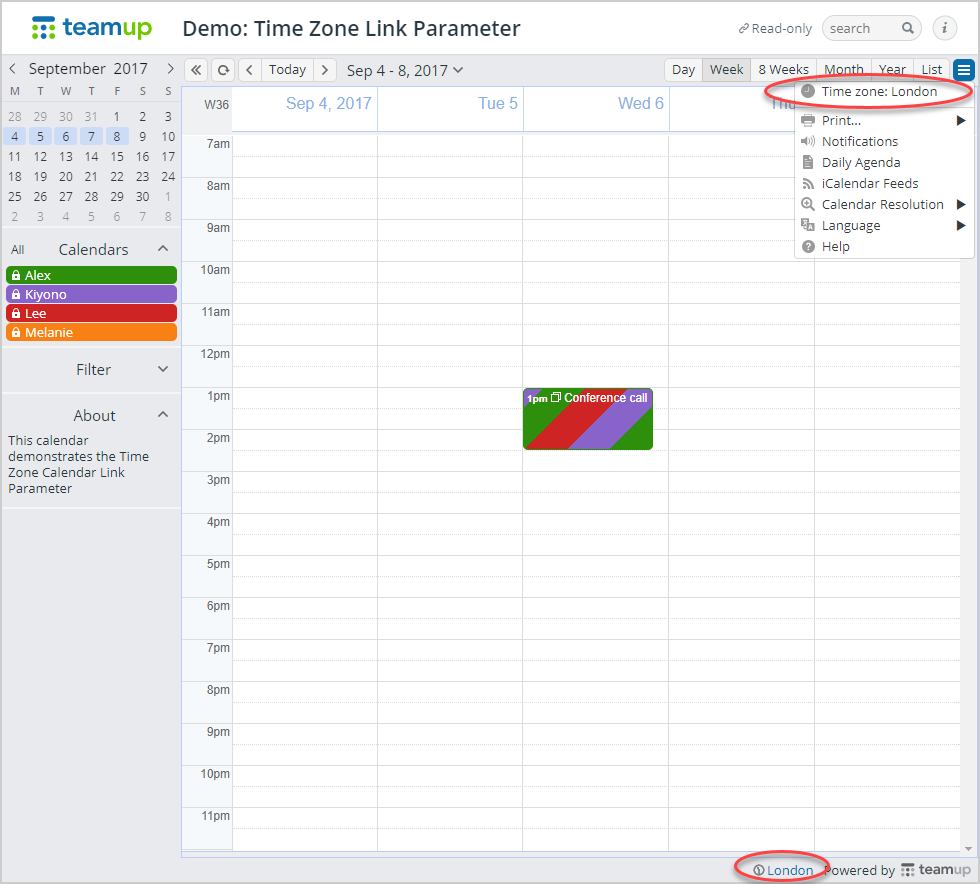The height and width of the screenshot is (884, 980).
Task: Click the W36 week number label
Action: click(216, 105)
